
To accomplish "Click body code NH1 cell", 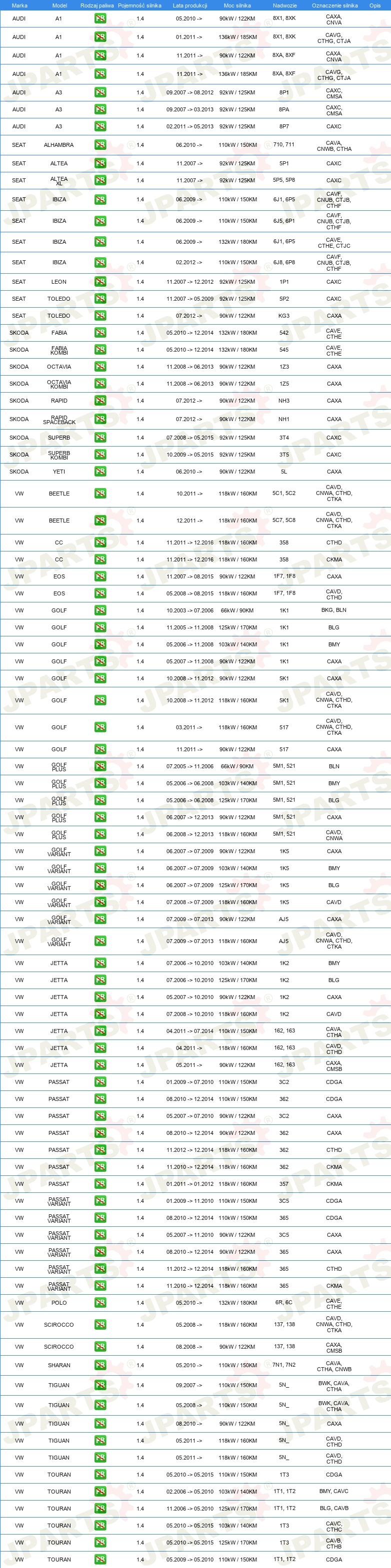I will [284, 420].
